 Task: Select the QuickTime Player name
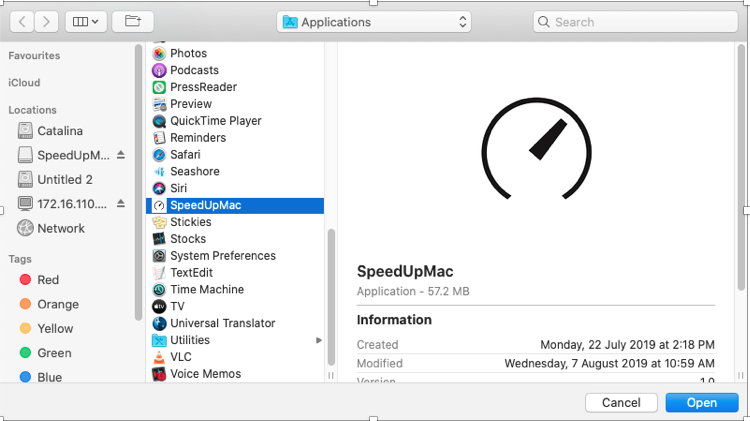pos(216,121)
